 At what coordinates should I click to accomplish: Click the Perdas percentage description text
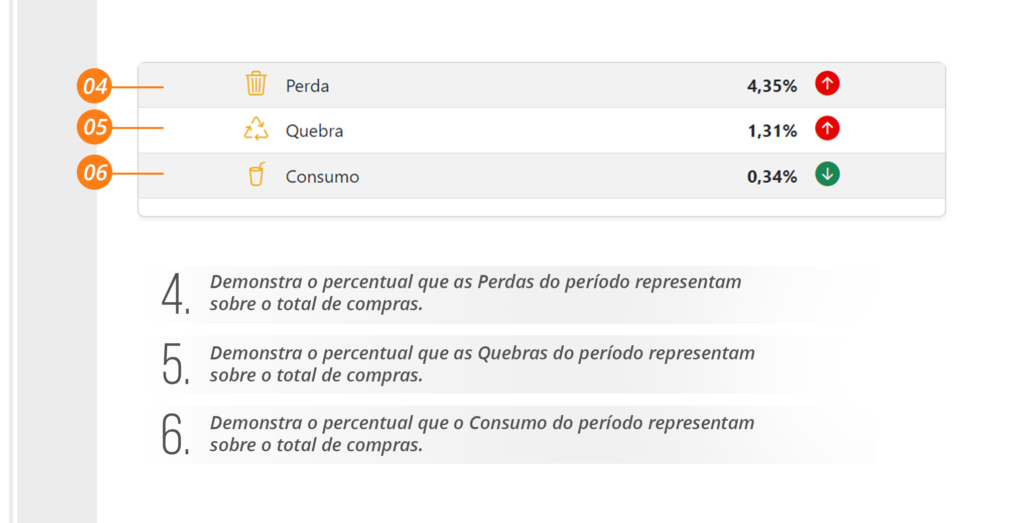(475, 293)
